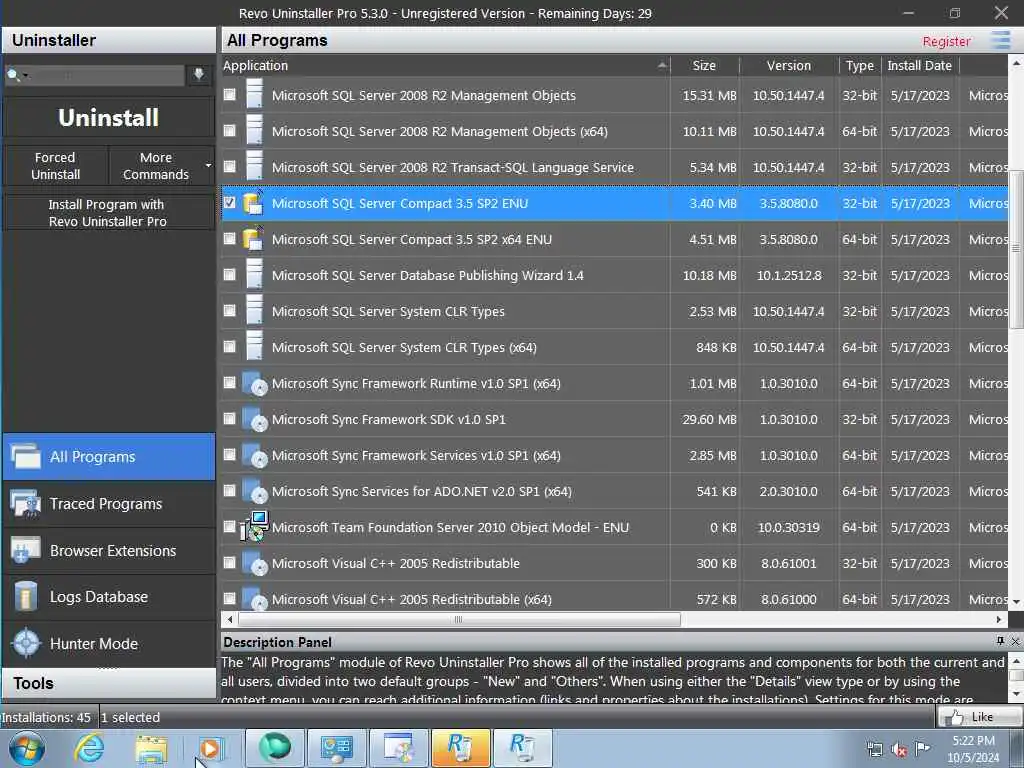This screenshot has height=768, width=1024.
Task: Click the Visual C++ 2005 Redistributable 32-bit icon
Action: 254,563
